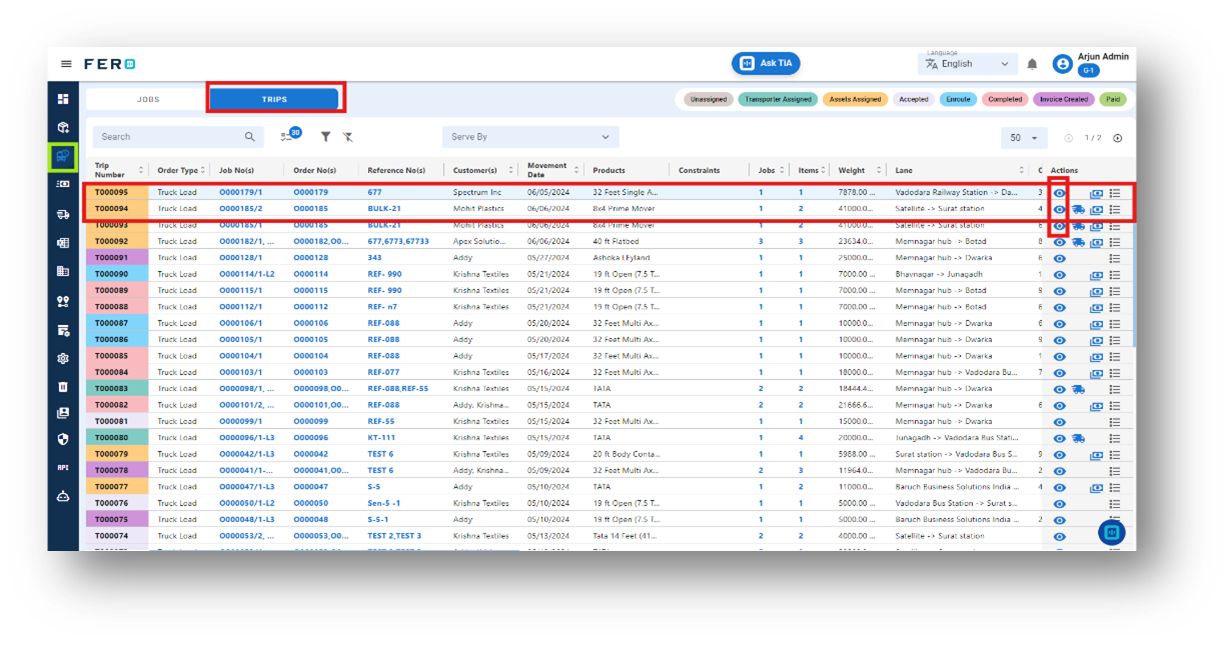The width and height of the screenshot is (1232, 646).
Task: Open the highlighted trips planning sidebar icon
Action: point(63,156)
